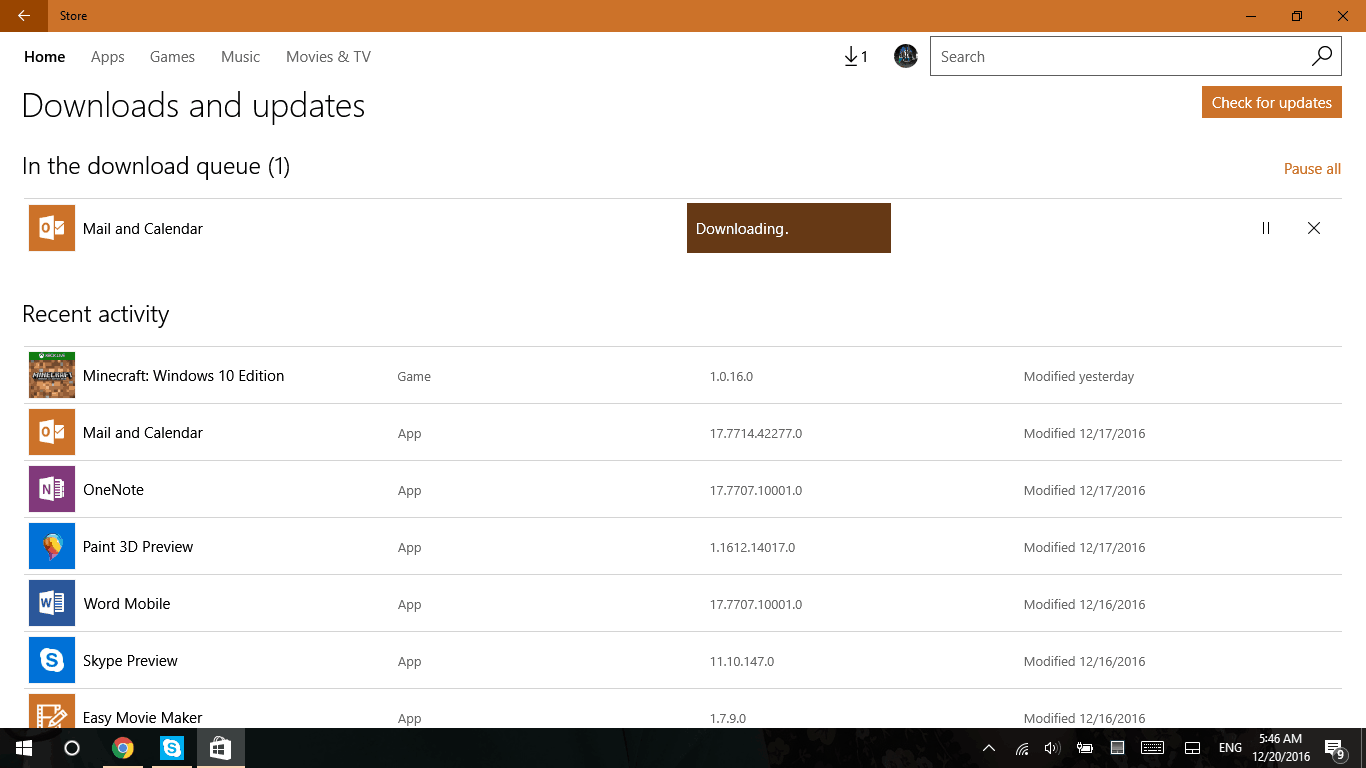Image resolution: width=1366 pixels, height=768 pixels.
Task: Click version 1.1612.14017.0 text
Action: 753,548
